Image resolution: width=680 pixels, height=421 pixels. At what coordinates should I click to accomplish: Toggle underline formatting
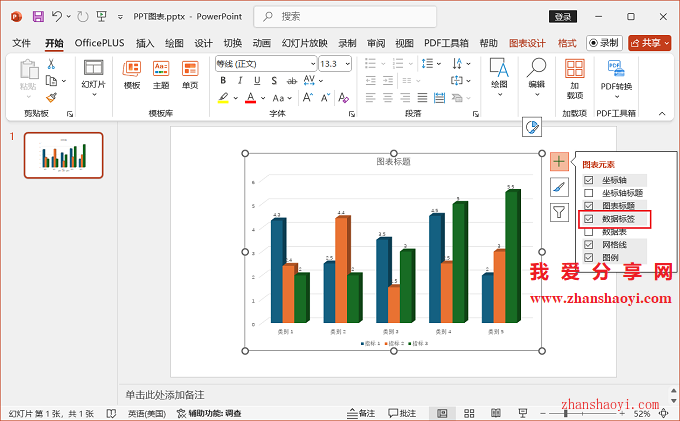(257, 81)
